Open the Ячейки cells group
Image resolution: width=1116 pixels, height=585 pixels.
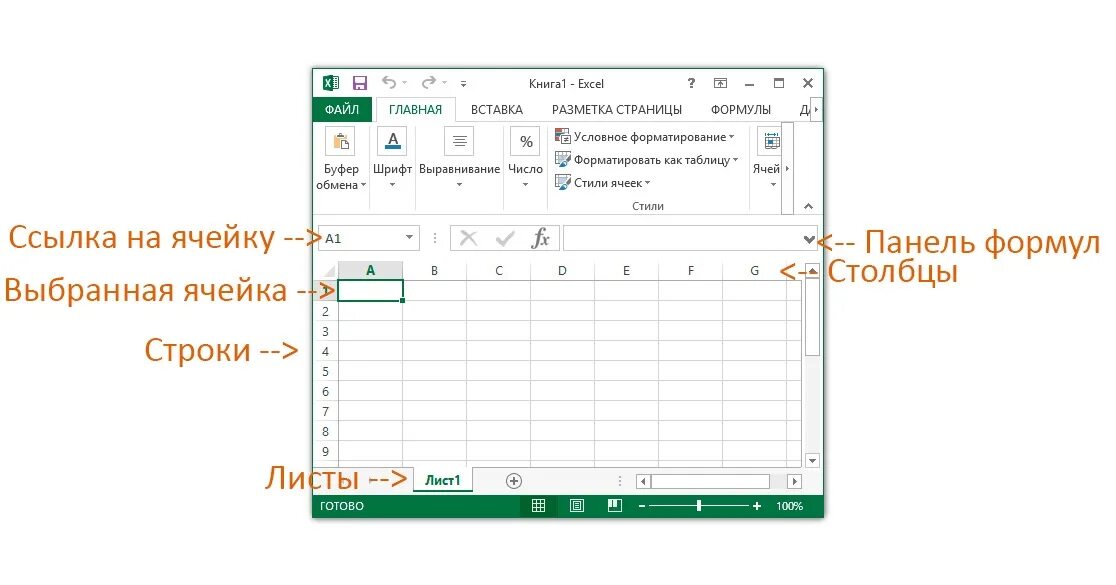769,159
